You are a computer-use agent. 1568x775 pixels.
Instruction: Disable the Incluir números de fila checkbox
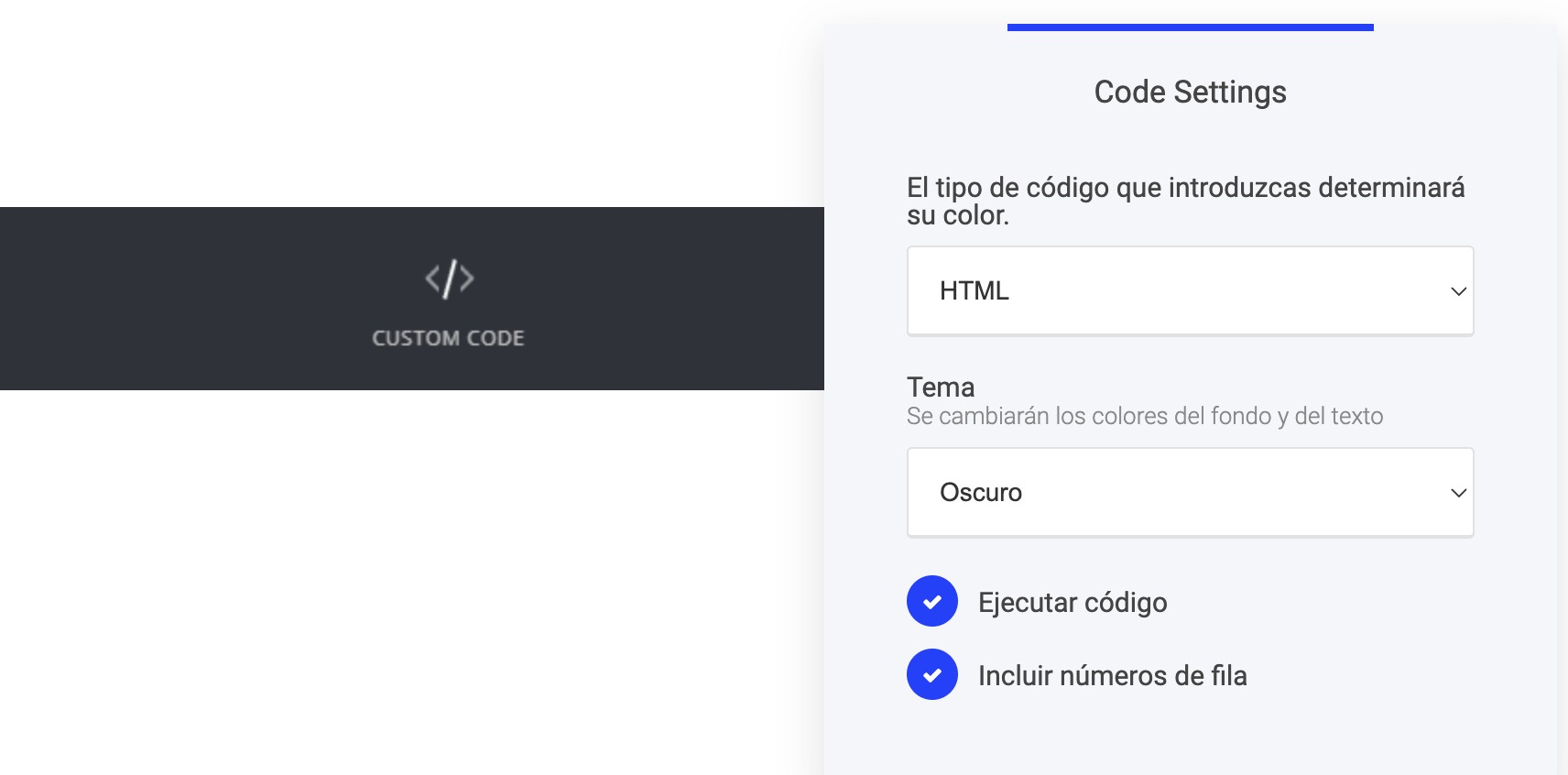tap(932, 674)
